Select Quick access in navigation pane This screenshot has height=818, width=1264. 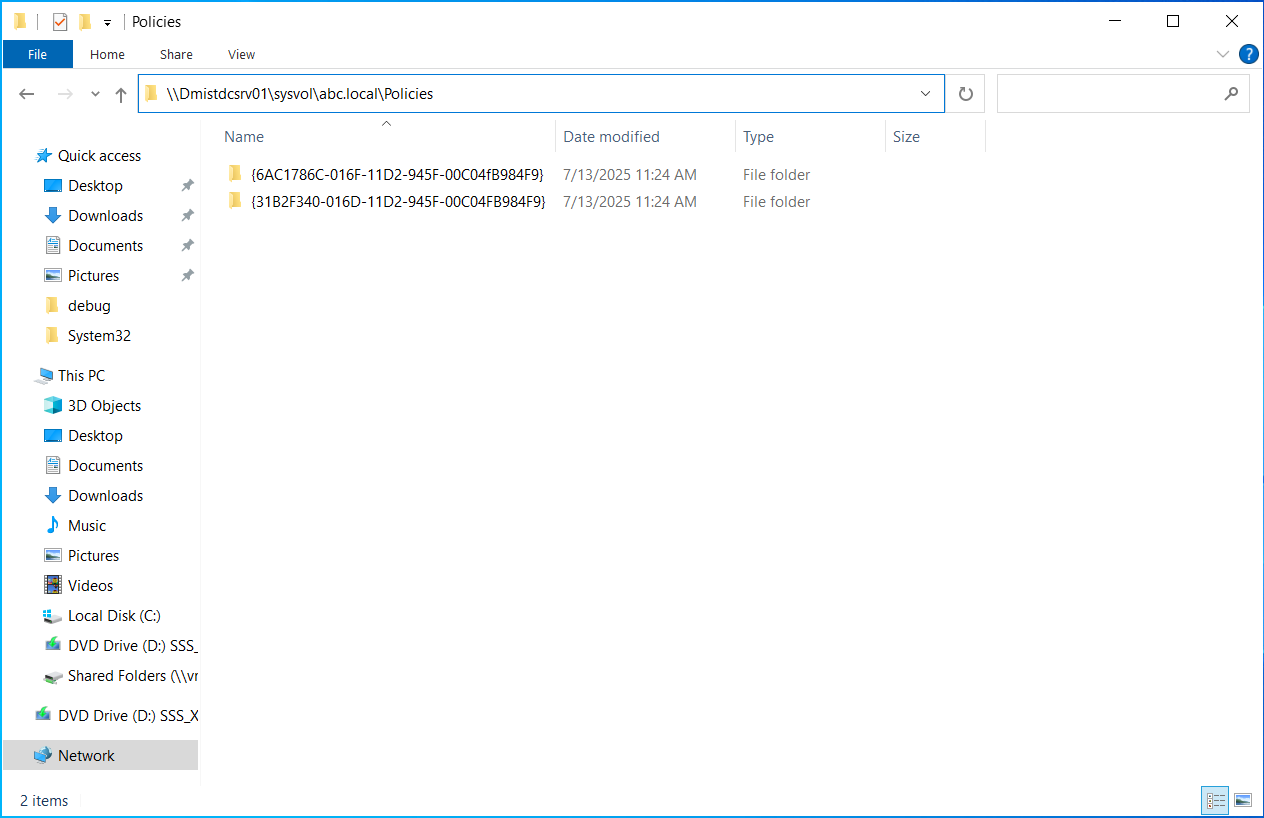pyautogui.click(x=99, y=156)
